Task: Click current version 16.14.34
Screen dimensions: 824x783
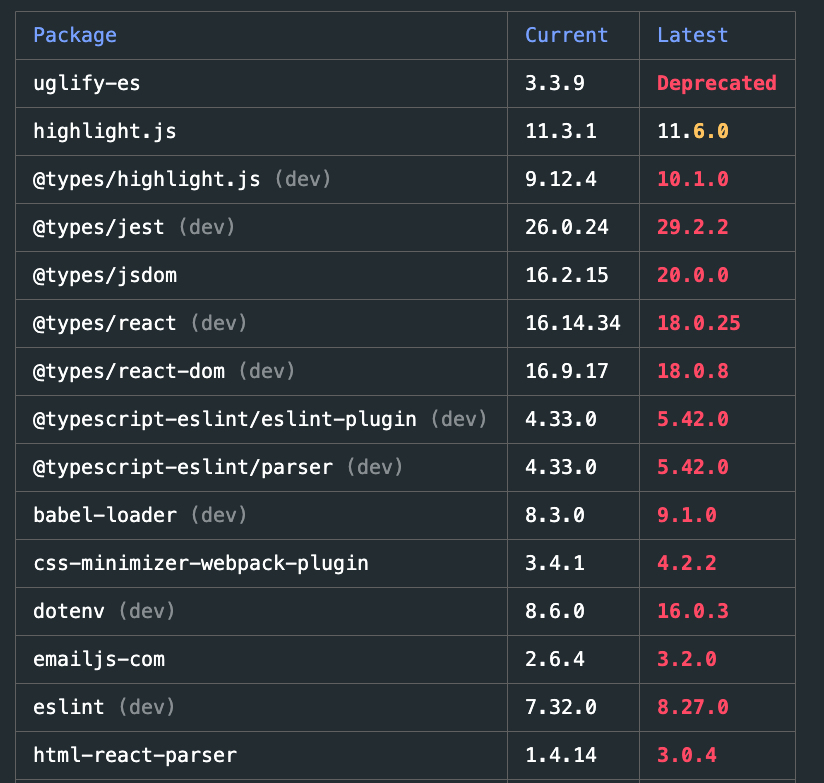Action: pyautogui.click(x=573, y=323)
